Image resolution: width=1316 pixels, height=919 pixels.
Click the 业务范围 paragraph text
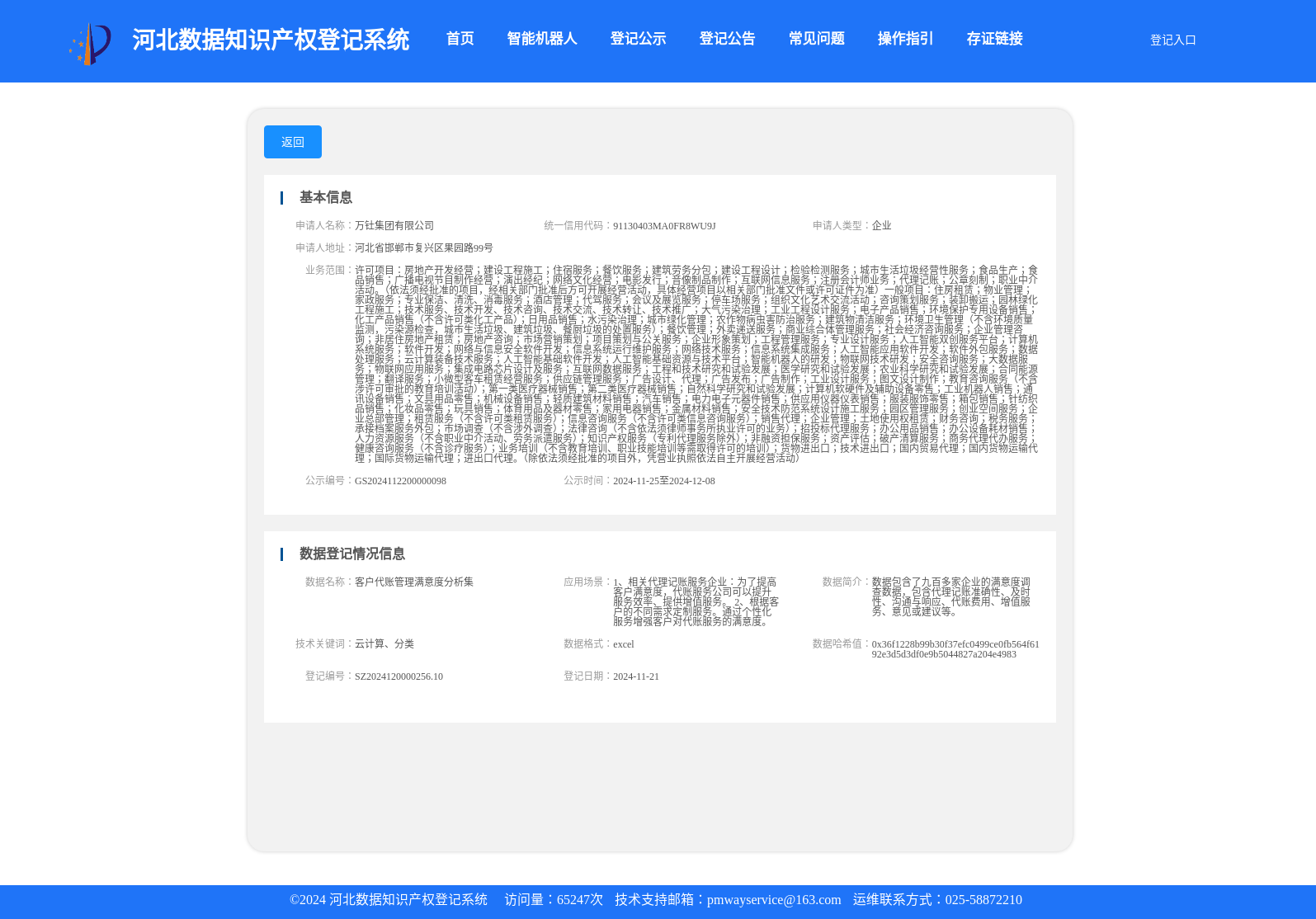pos(696,364)
